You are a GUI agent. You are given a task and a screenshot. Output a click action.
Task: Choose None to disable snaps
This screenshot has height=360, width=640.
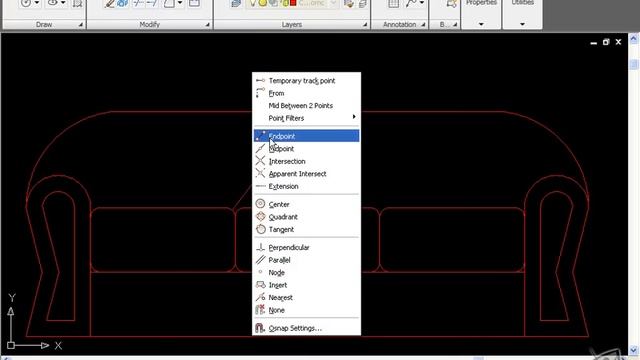306,310
